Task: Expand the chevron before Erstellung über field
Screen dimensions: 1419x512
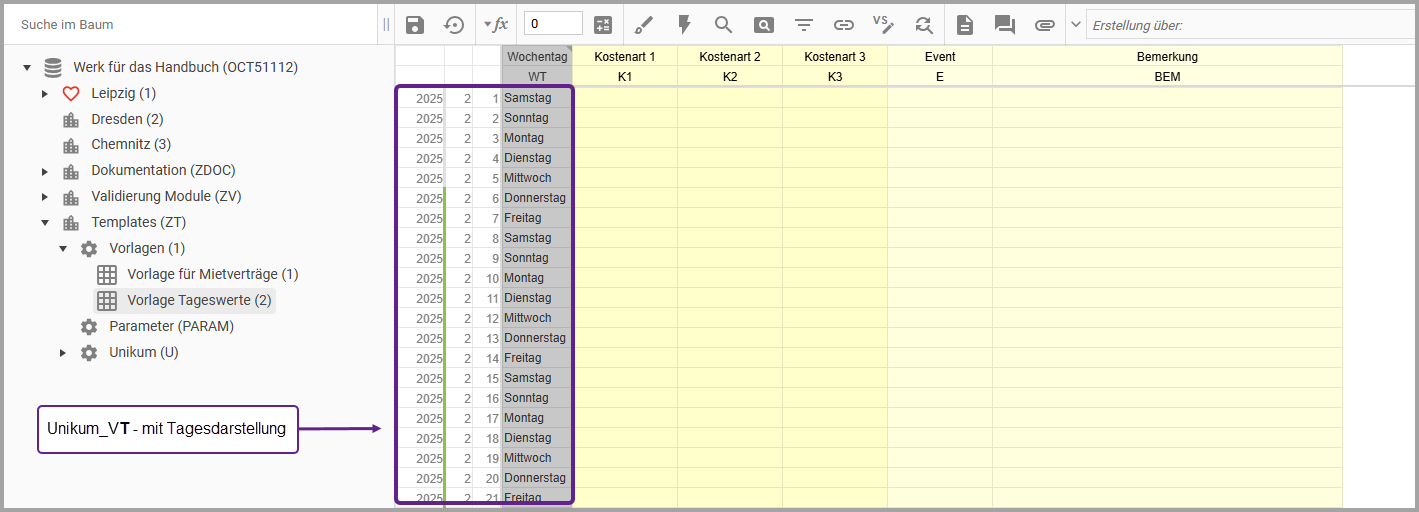Action: [1075, 25]
